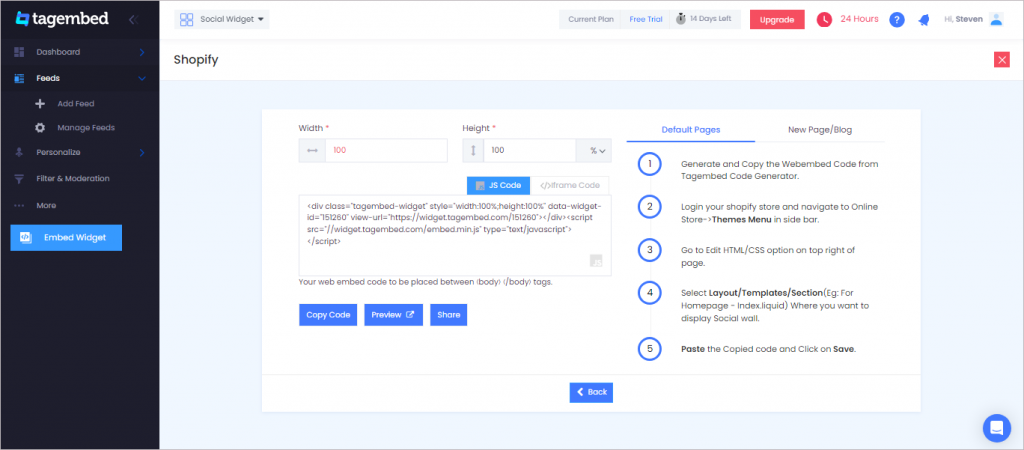1024x450 pixels.
Task: Click the Width input field
Action: pos(386,150)
